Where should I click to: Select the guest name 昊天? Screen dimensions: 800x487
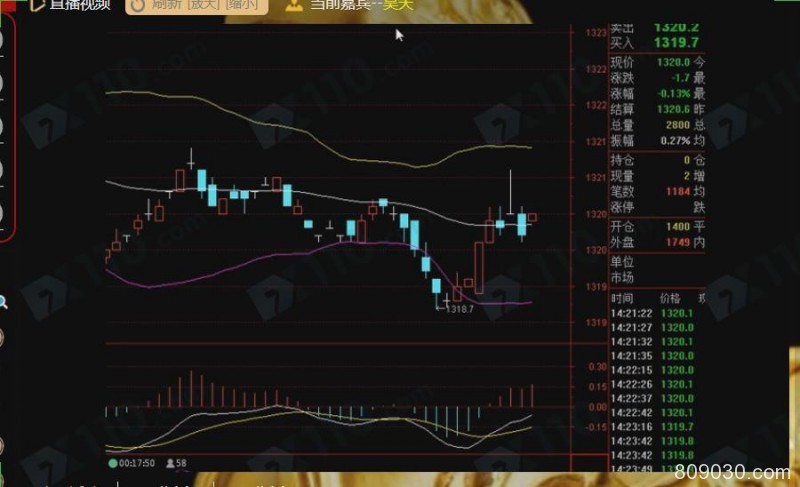[398, 5]
